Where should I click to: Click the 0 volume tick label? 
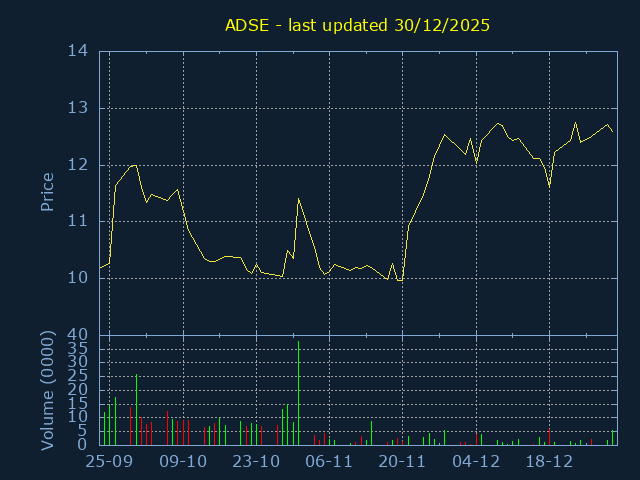(x=82, y=445)
